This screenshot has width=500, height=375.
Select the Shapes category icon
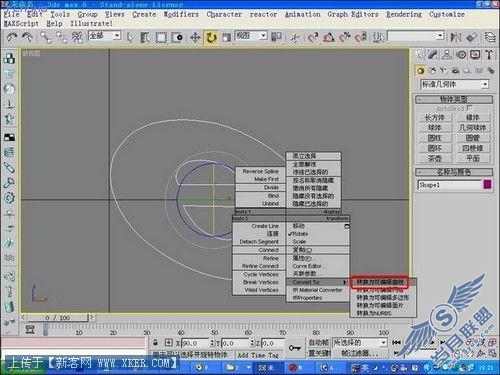[x=433, y=71]
